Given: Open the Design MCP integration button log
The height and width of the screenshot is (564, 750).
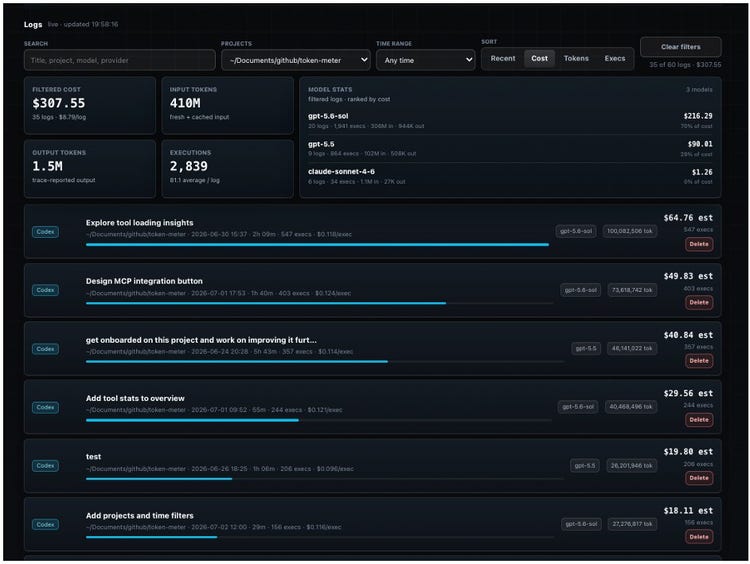Looking at the screenshot, I should click(373, 290).
